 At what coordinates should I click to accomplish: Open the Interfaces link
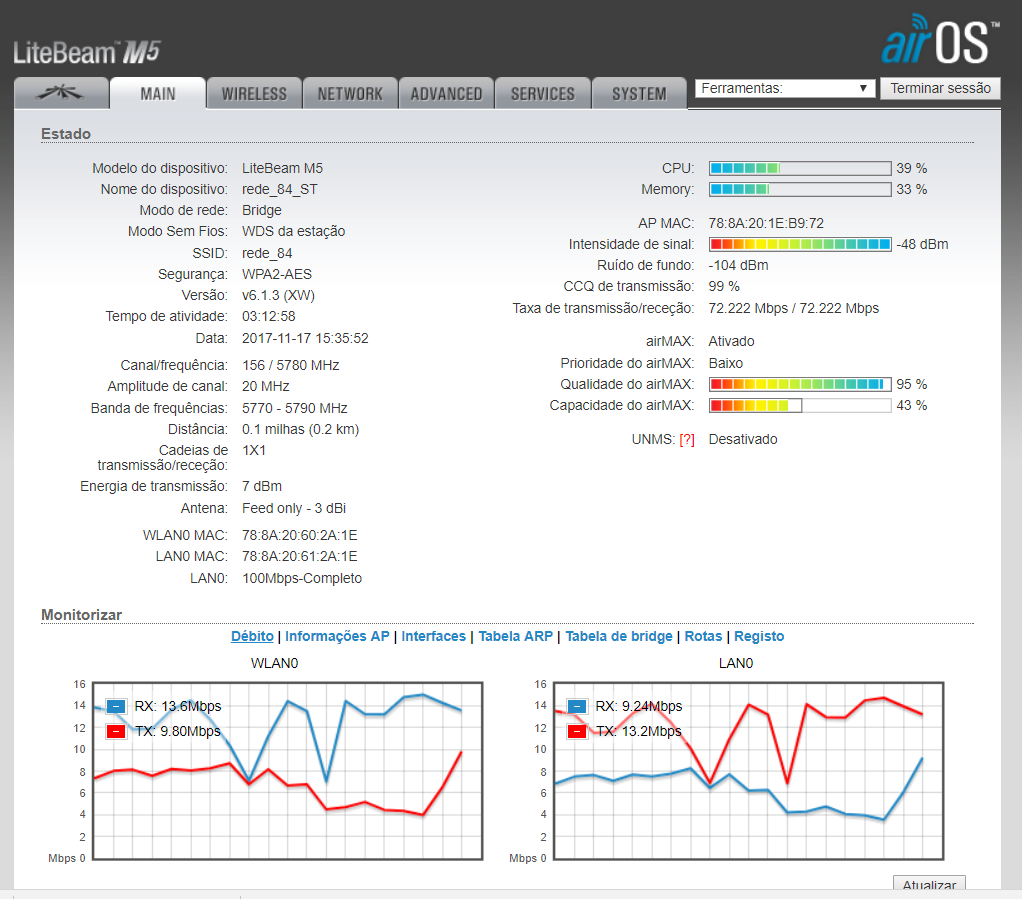click(x=433, y=636)
